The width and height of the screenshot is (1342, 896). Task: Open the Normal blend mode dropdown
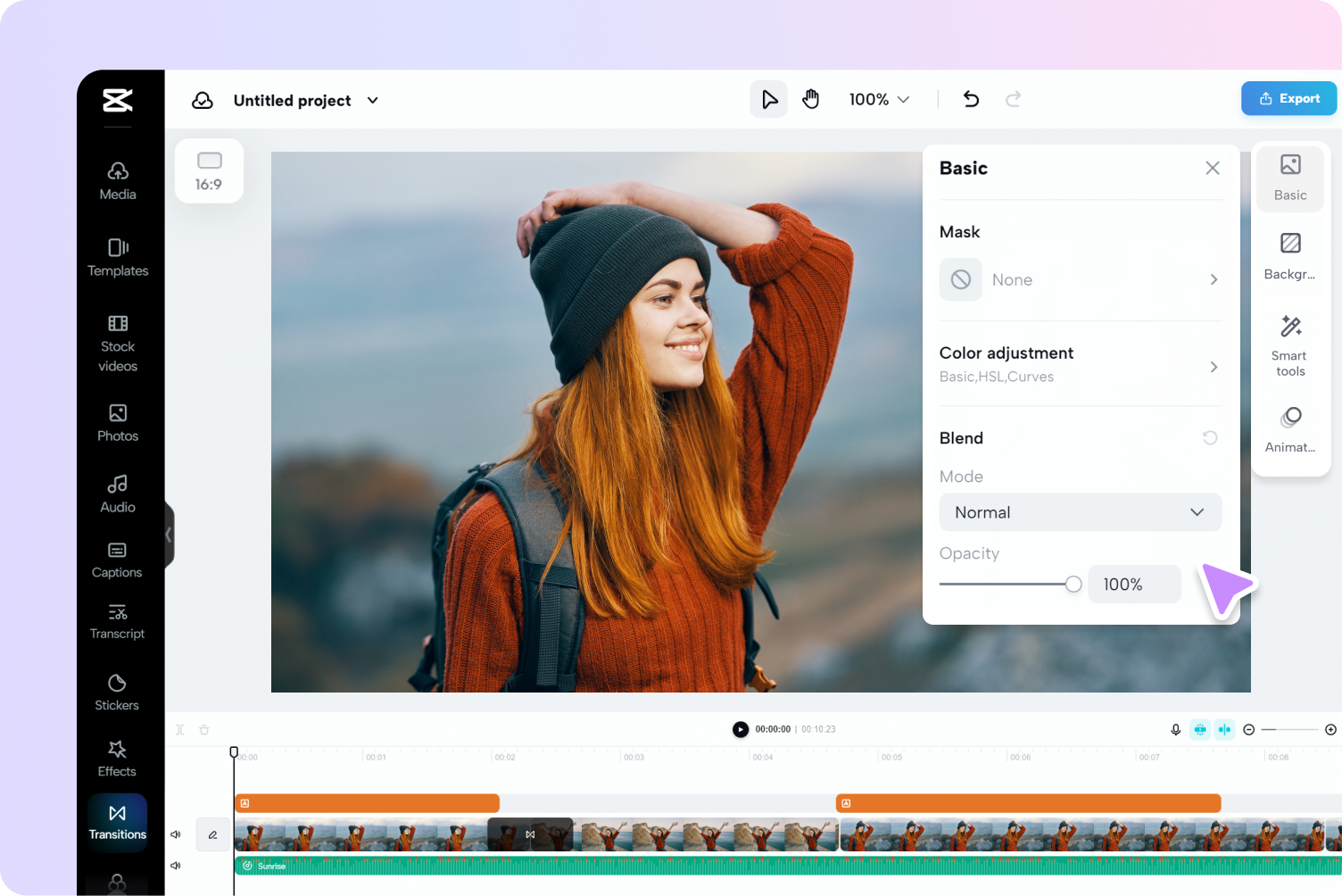click(1081, 512)
